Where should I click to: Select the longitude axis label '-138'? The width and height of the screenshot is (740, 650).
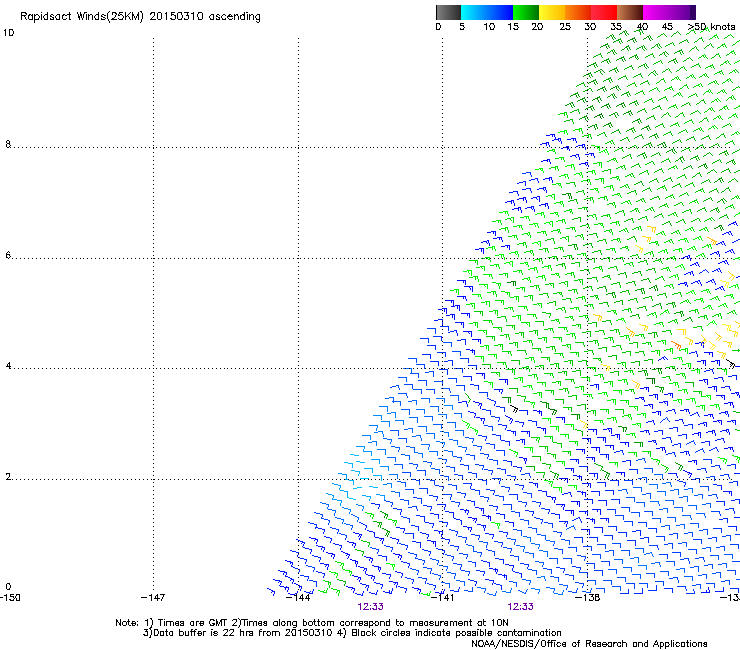click(x=588, y=598)
